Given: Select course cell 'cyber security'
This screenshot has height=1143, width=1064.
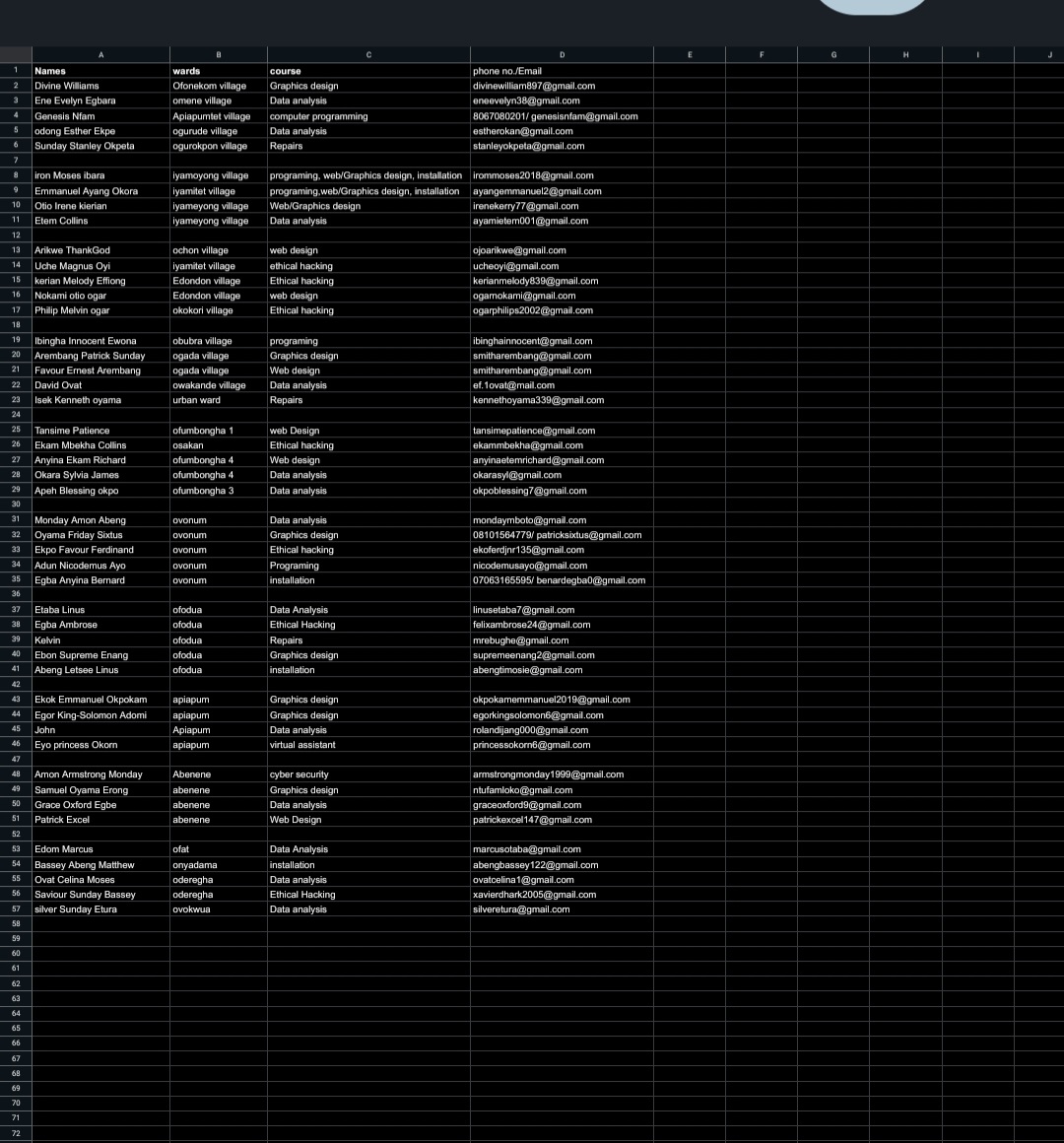Looking at the screenshot, I should pos(368,774).
